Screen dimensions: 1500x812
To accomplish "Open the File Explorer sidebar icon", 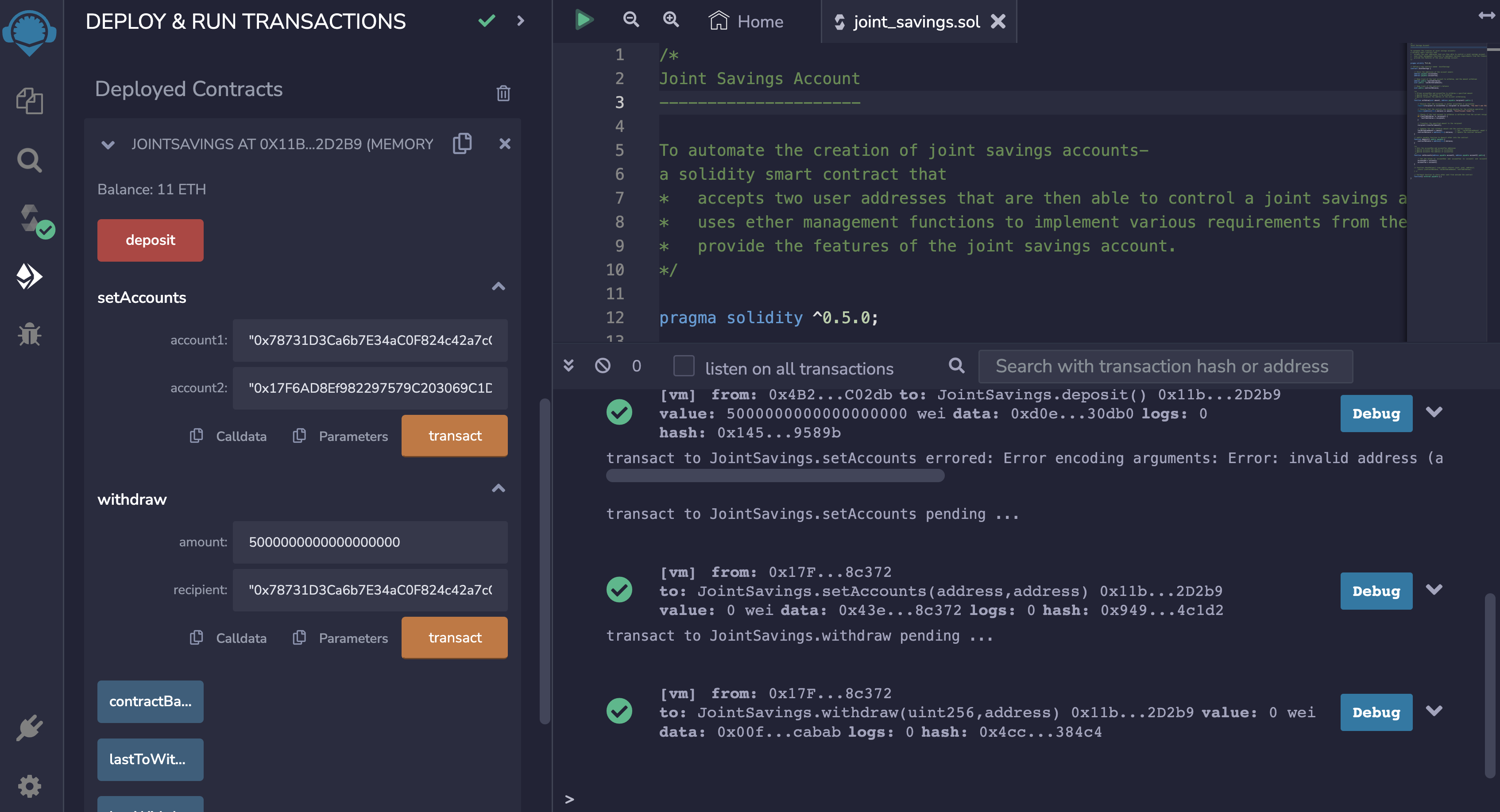I will [29, 101].
